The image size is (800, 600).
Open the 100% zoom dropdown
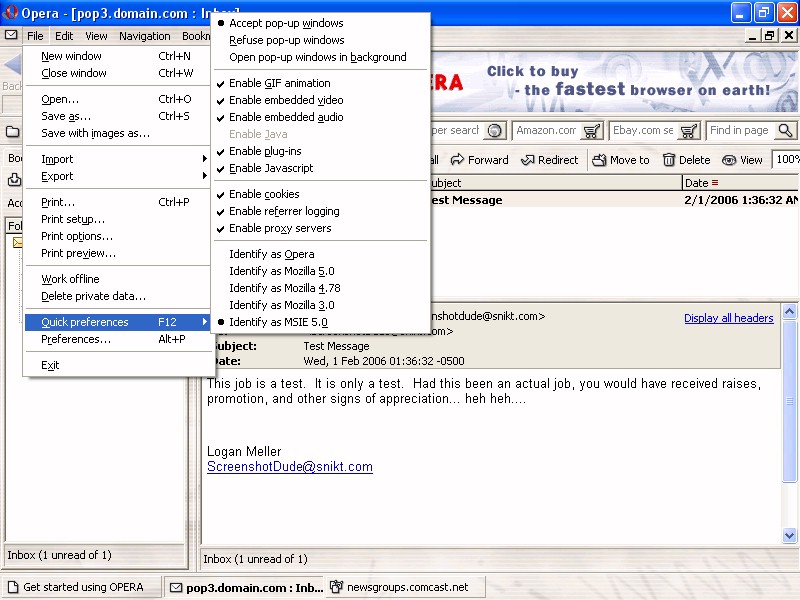tap(786, 160)
